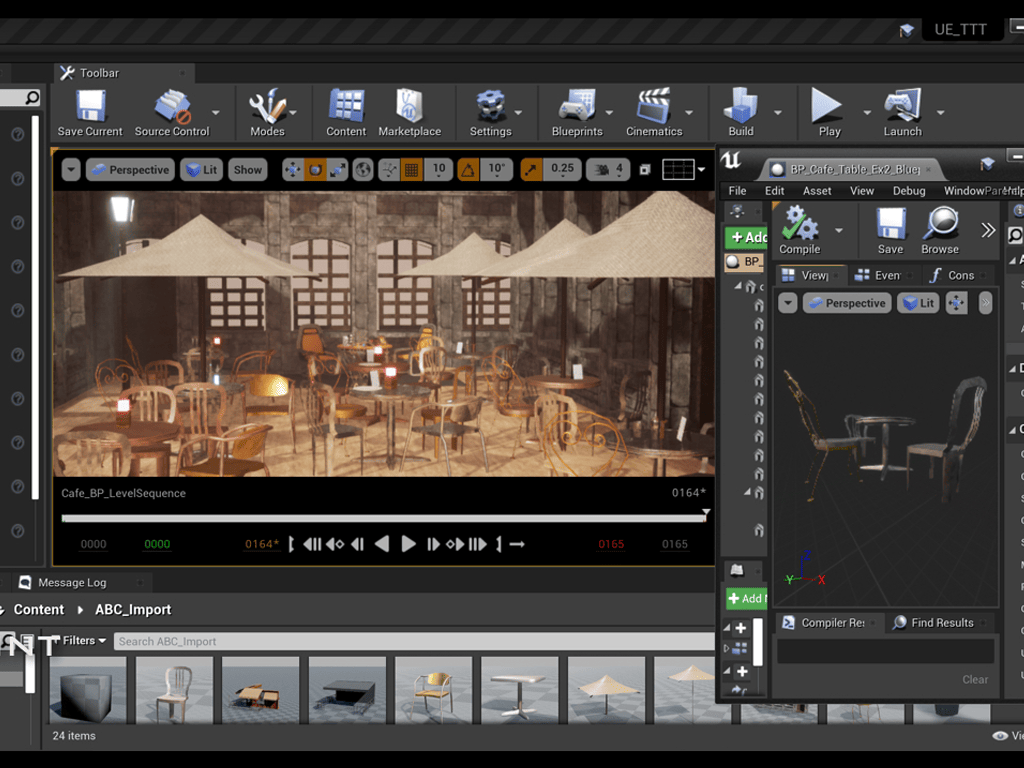Click Perspective button in the level viewport
This screenshot has width=1024, height=768.
(x=131, y=170)
